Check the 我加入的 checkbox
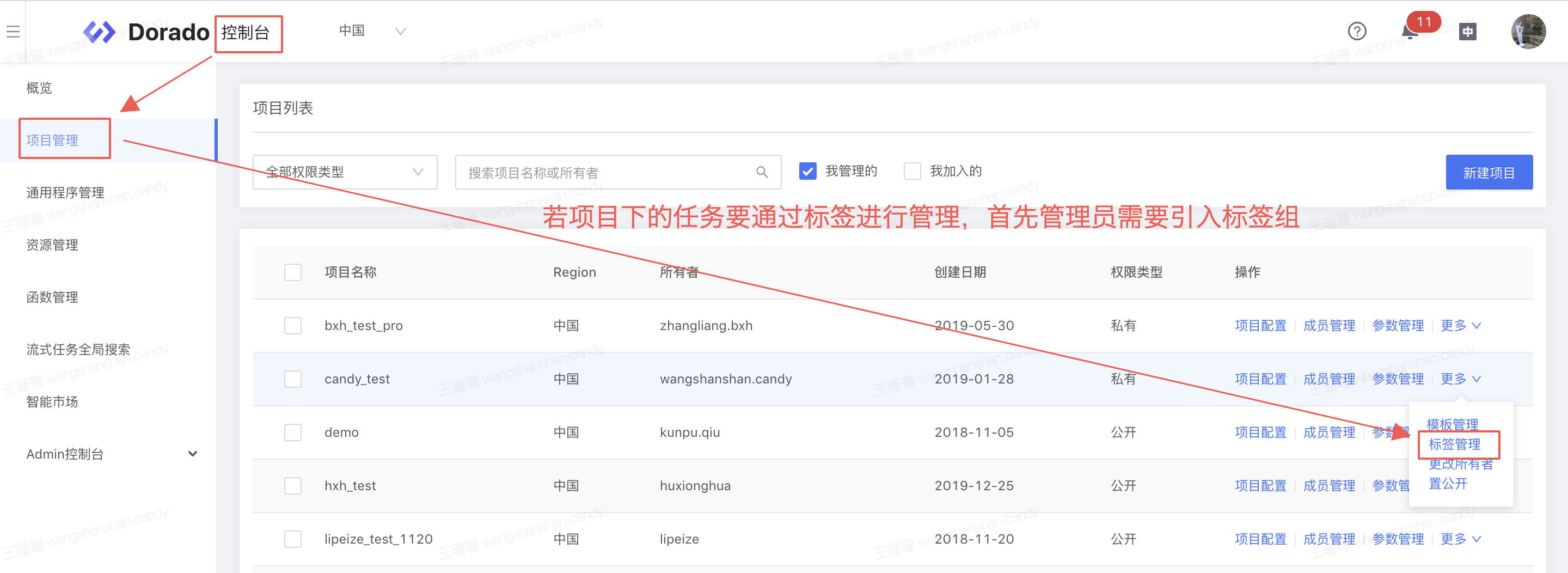The width and height of the screenshot is (1568, 573). (912, 172)
